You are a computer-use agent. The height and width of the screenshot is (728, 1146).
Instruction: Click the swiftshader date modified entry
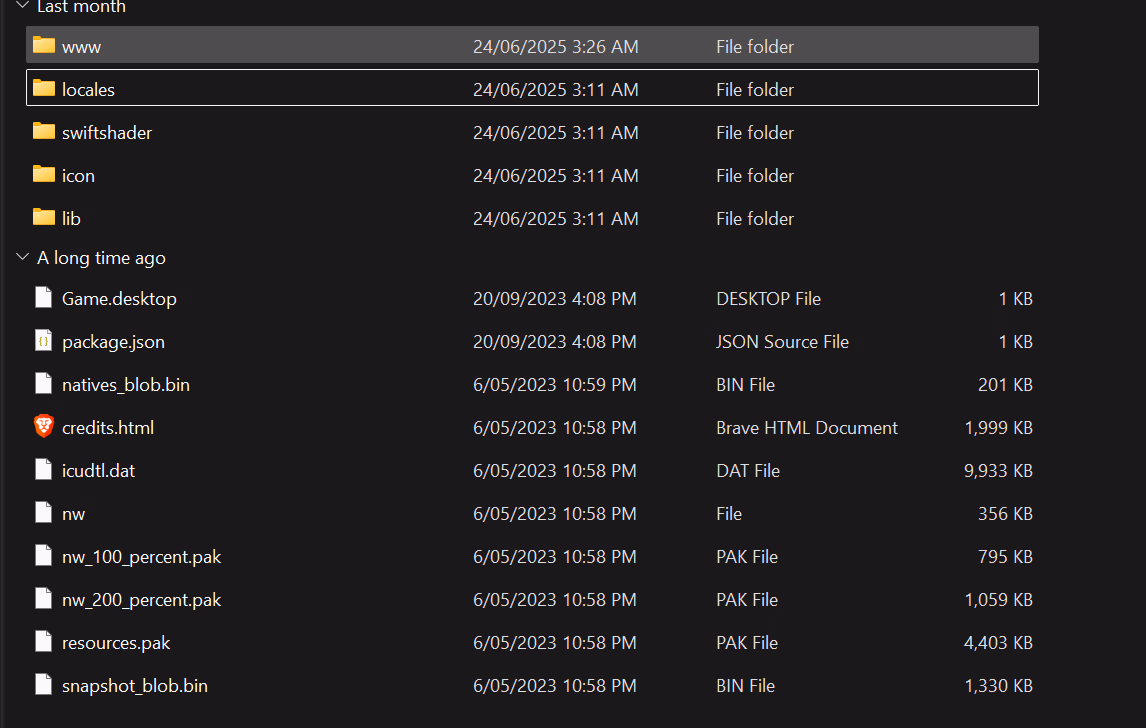coord(555,132)
